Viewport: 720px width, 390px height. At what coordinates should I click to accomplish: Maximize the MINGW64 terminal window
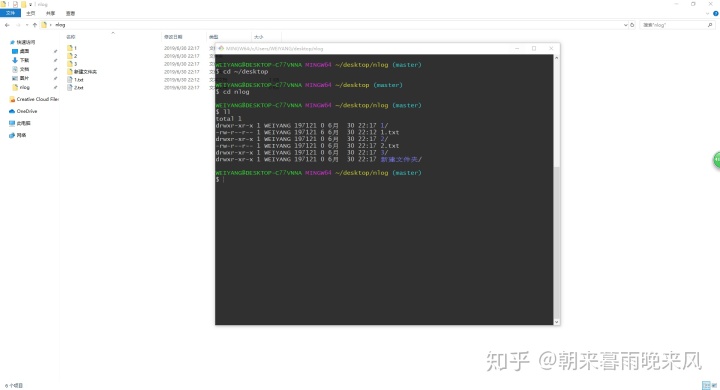[x=534, y=48]
